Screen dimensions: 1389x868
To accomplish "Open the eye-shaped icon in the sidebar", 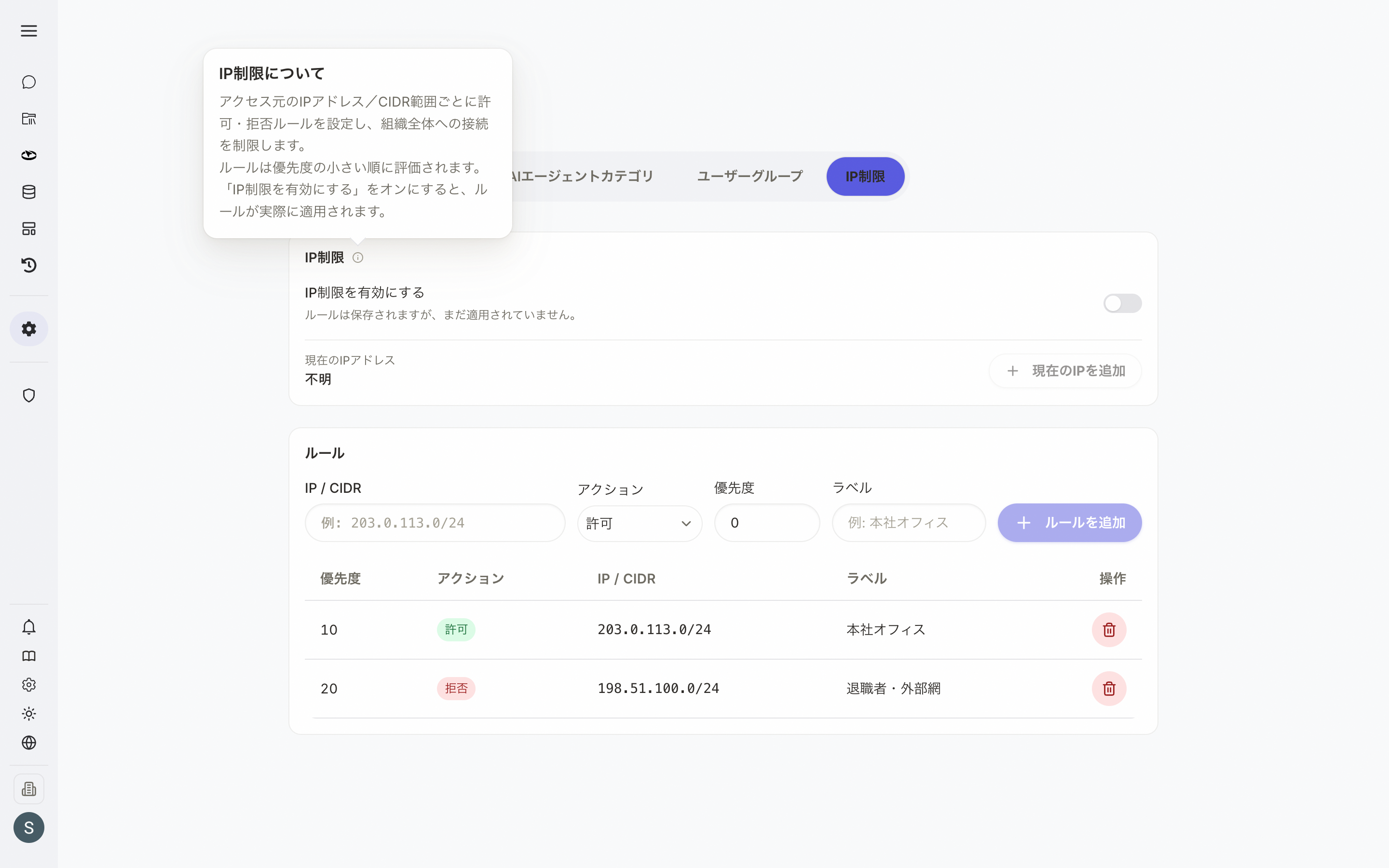I will point(29,156).
